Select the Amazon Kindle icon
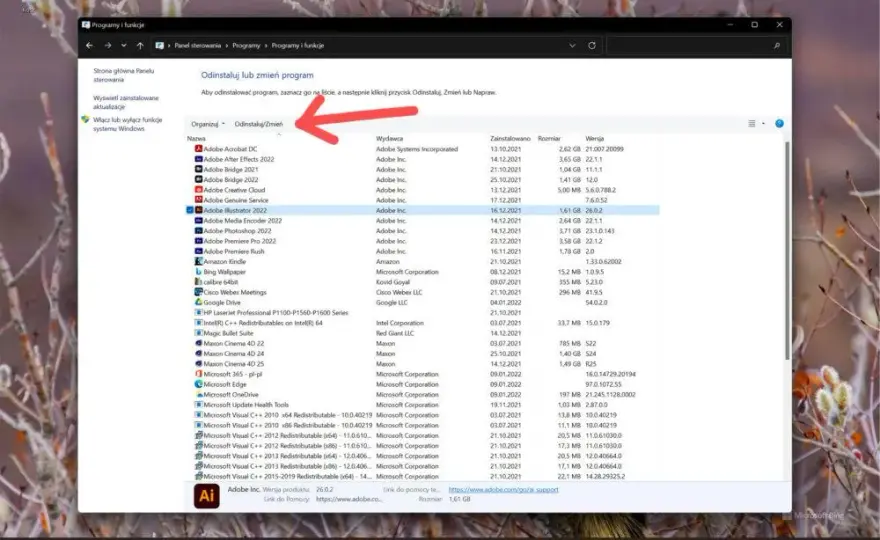 pyautogui.click(x=198, y=262)
